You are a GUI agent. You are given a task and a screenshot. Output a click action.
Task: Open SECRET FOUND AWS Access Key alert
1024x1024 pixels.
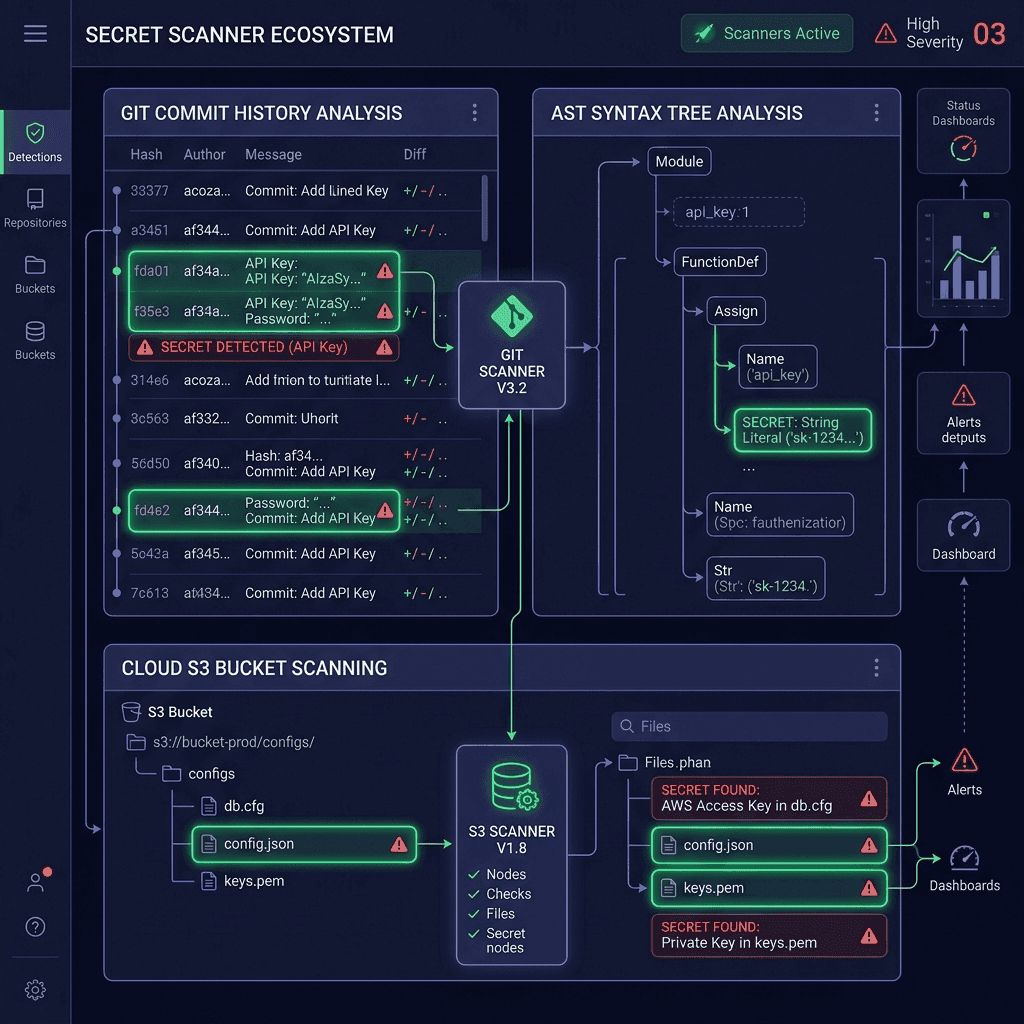pos(769,798)
